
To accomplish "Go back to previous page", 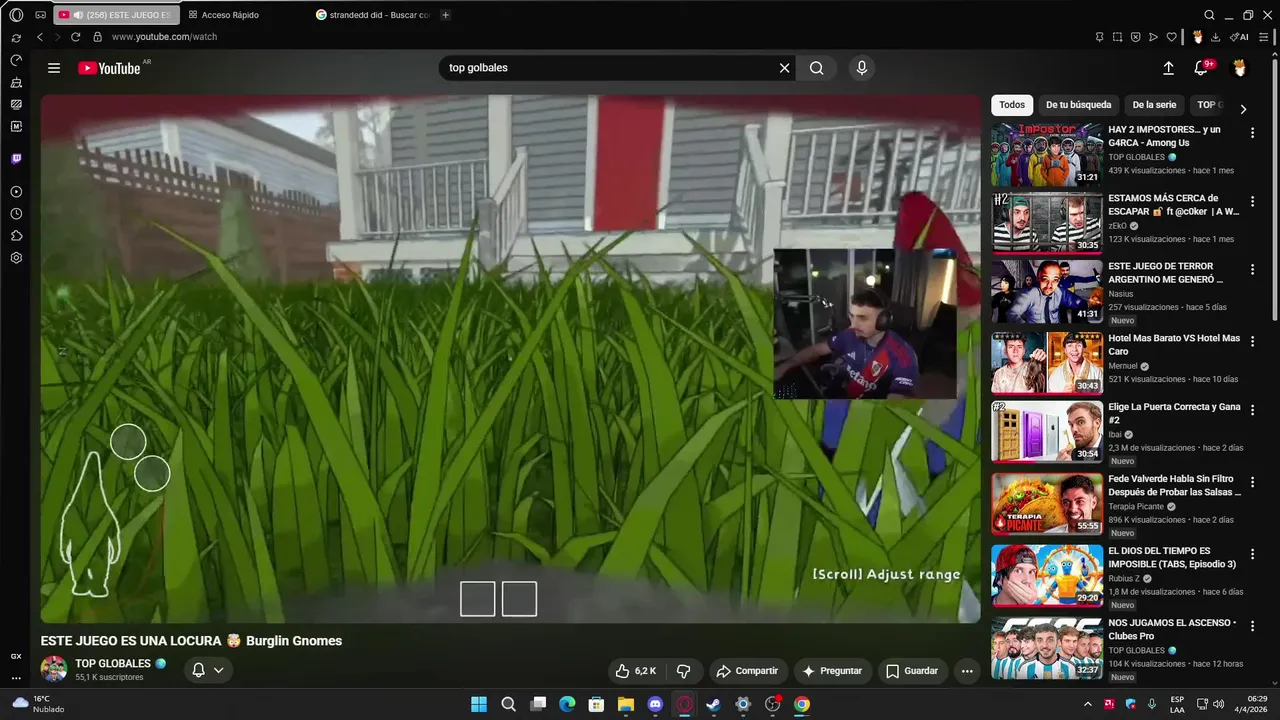I will (40, 37).
